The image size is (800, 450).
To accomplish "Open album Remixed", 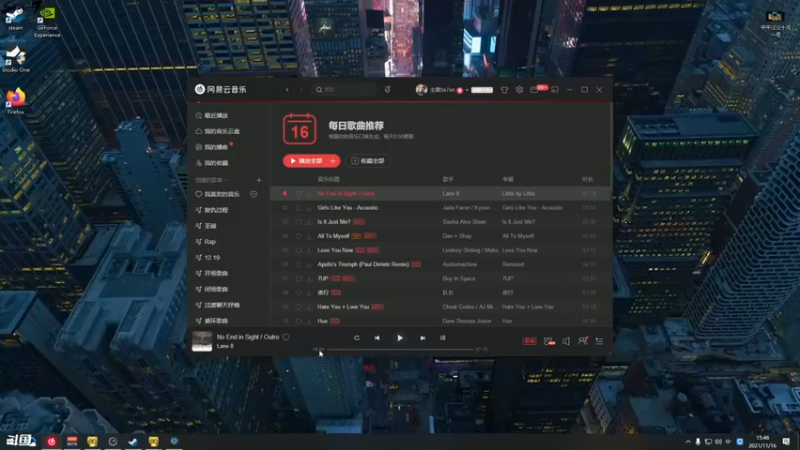I will coord(513,264).
